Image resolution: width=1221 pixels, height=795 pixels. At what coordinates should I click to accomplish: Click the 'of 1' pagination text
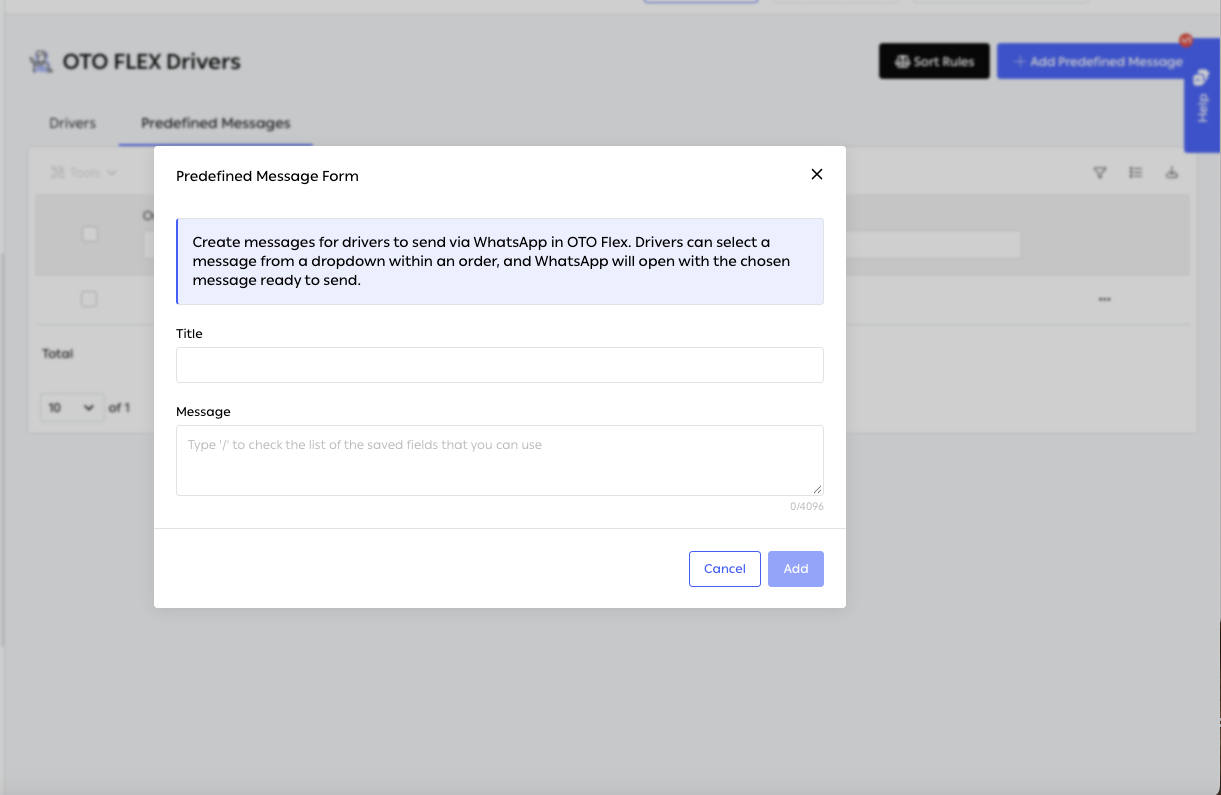119,407
